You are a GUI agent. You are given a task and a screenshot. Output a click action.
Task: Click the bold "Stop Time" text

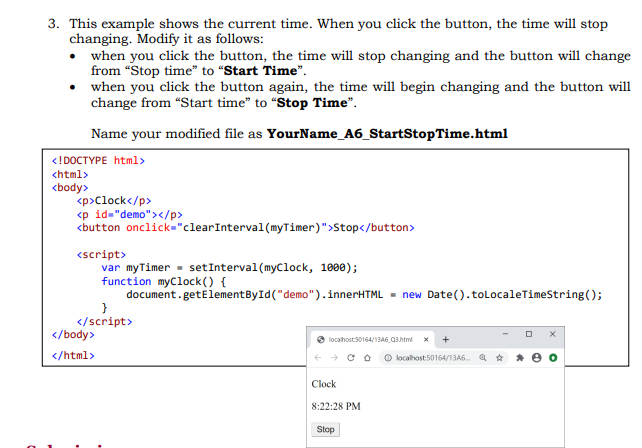click(x=312, y=102)
